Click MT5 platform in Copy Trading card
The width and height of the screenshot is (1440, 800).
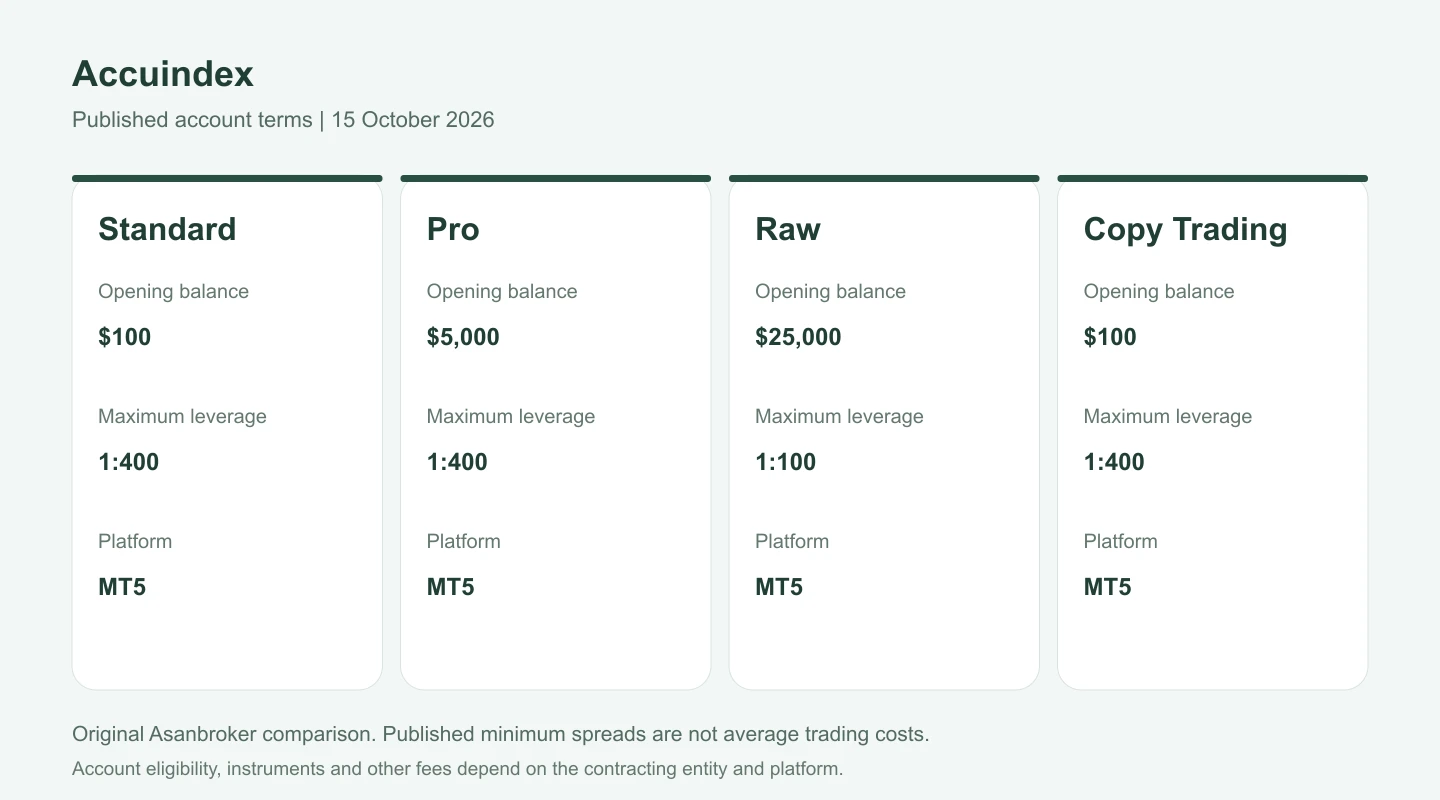[x=1108, y=587]
